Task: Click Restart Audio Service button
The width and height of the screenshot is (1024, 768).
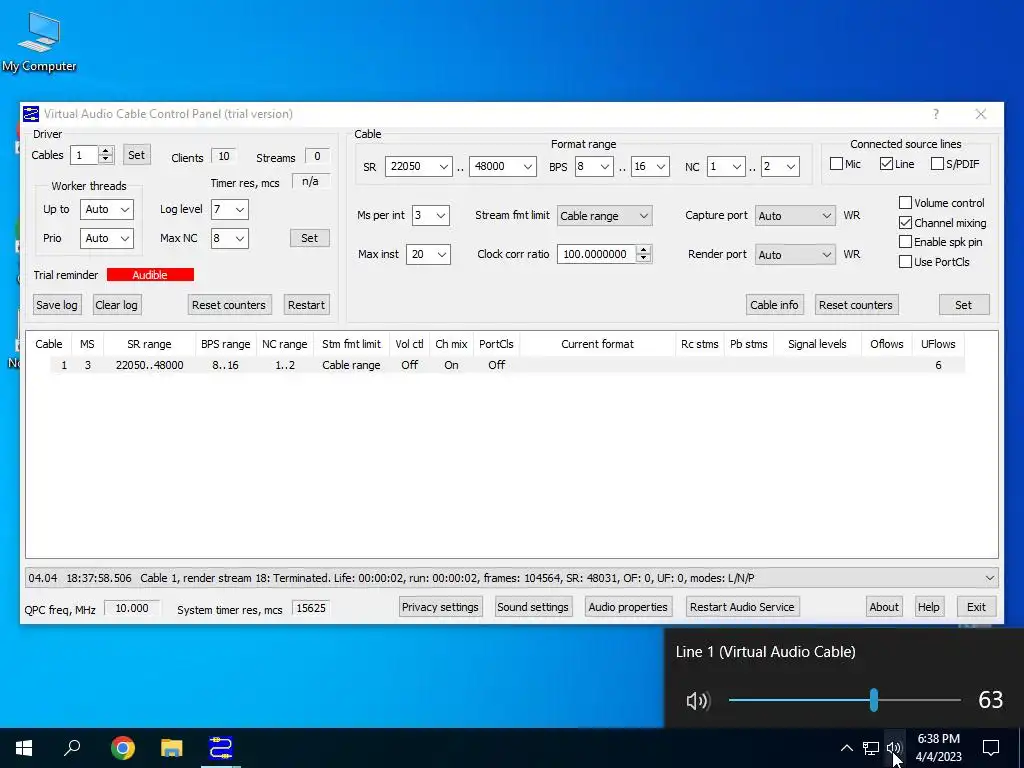Action: [x=742, y=607]
